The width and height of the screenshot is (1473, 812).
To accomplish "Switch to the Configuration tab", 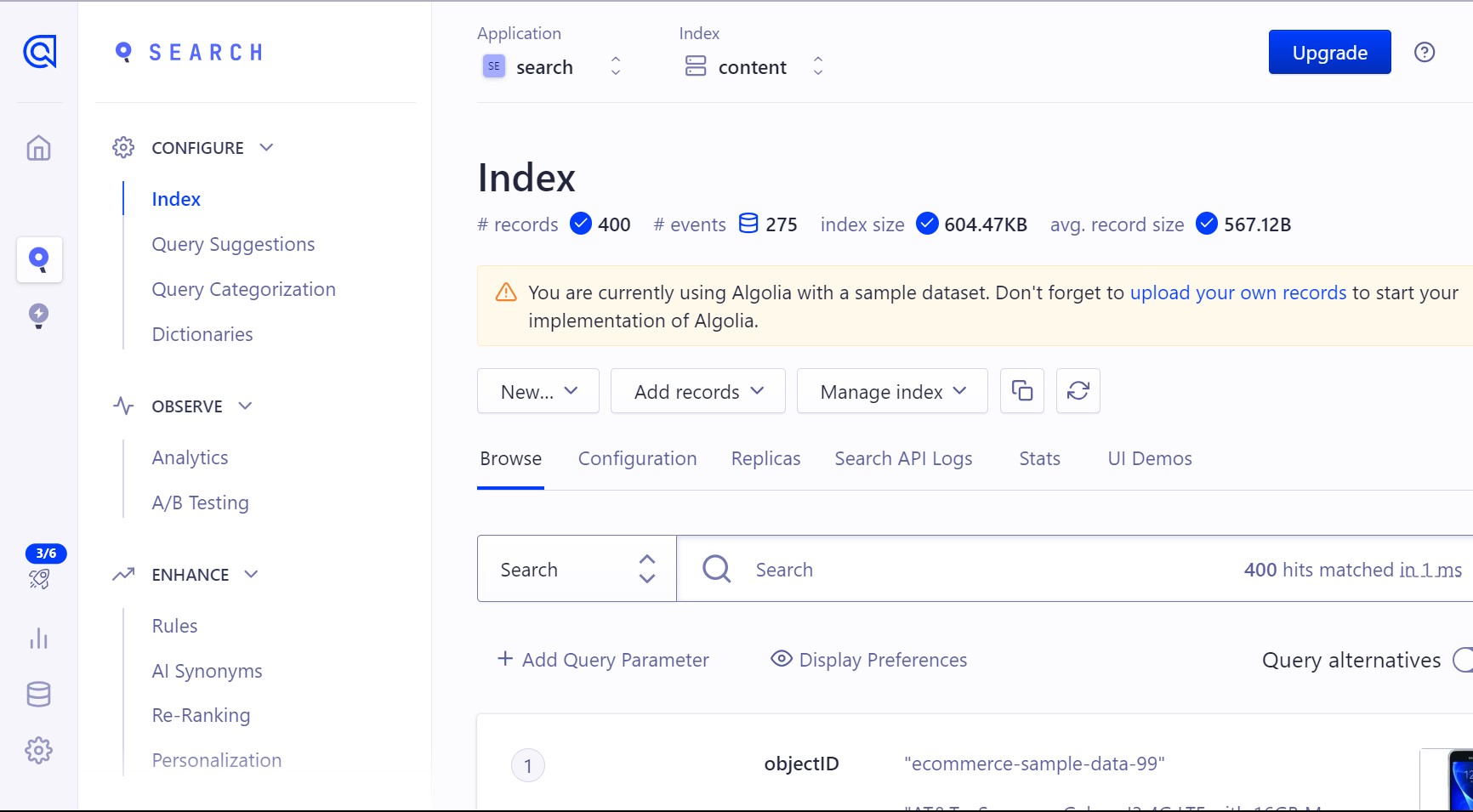I will 637,458.
